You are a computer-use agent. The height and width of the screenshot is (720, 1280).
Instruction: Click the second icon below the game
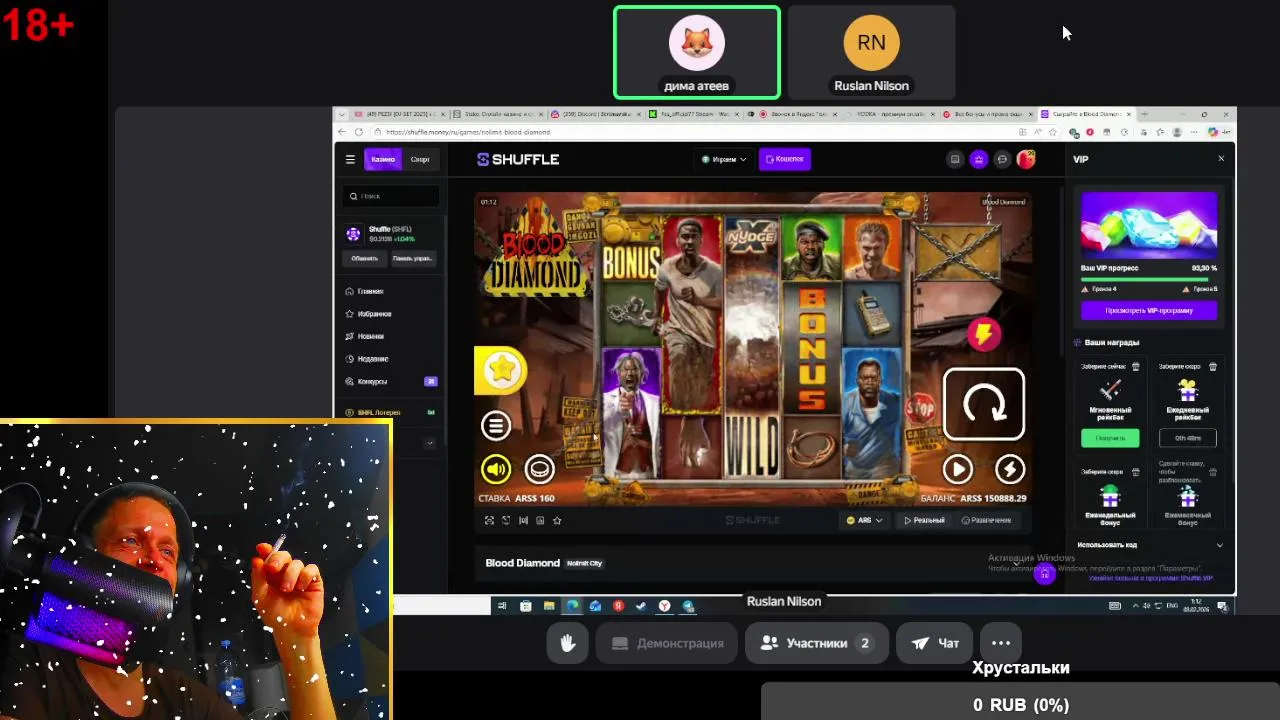point(506,520)
